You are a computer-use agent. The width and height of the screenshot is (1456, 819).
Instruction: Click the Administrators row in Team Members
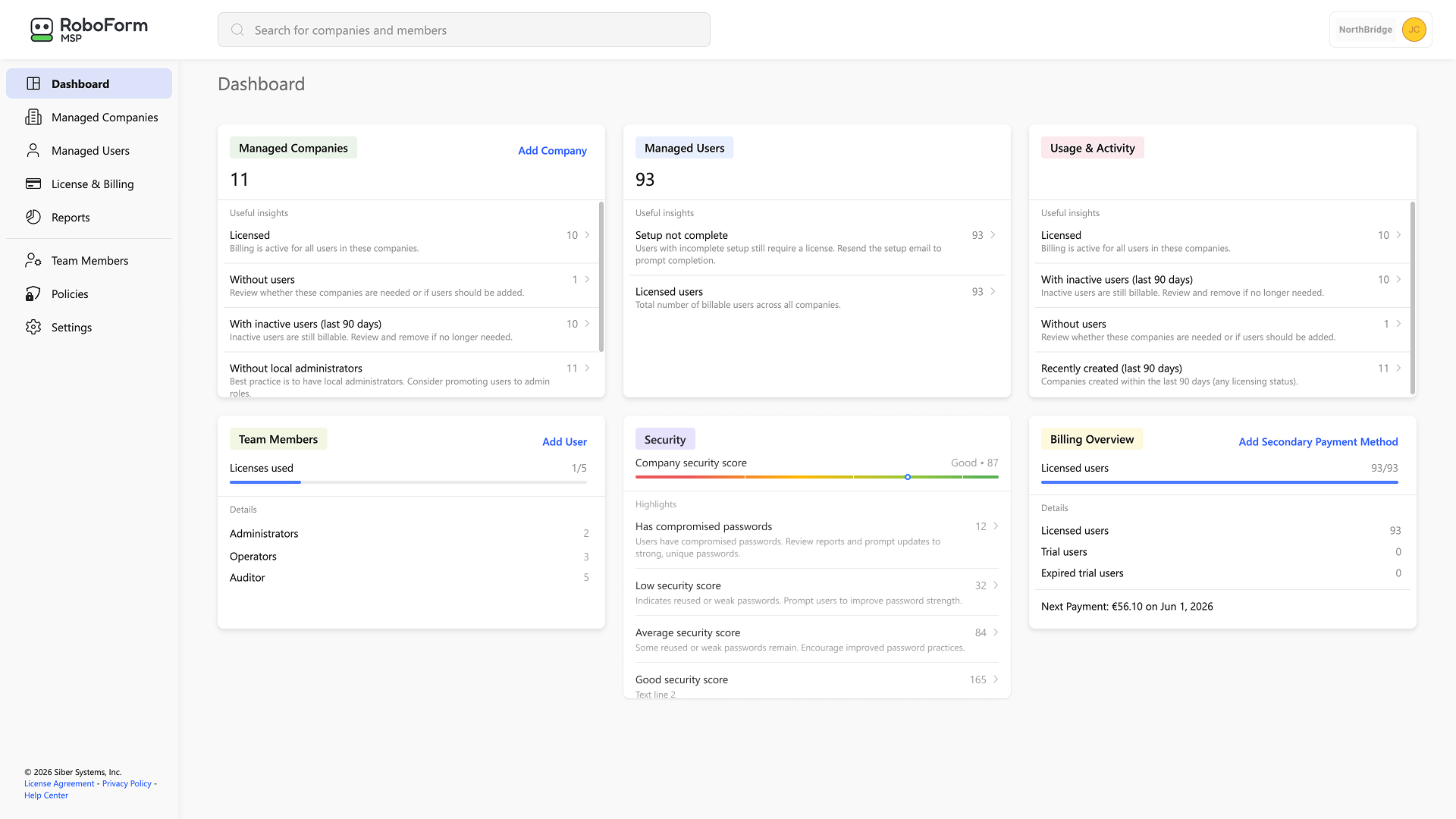click(409, 533)
